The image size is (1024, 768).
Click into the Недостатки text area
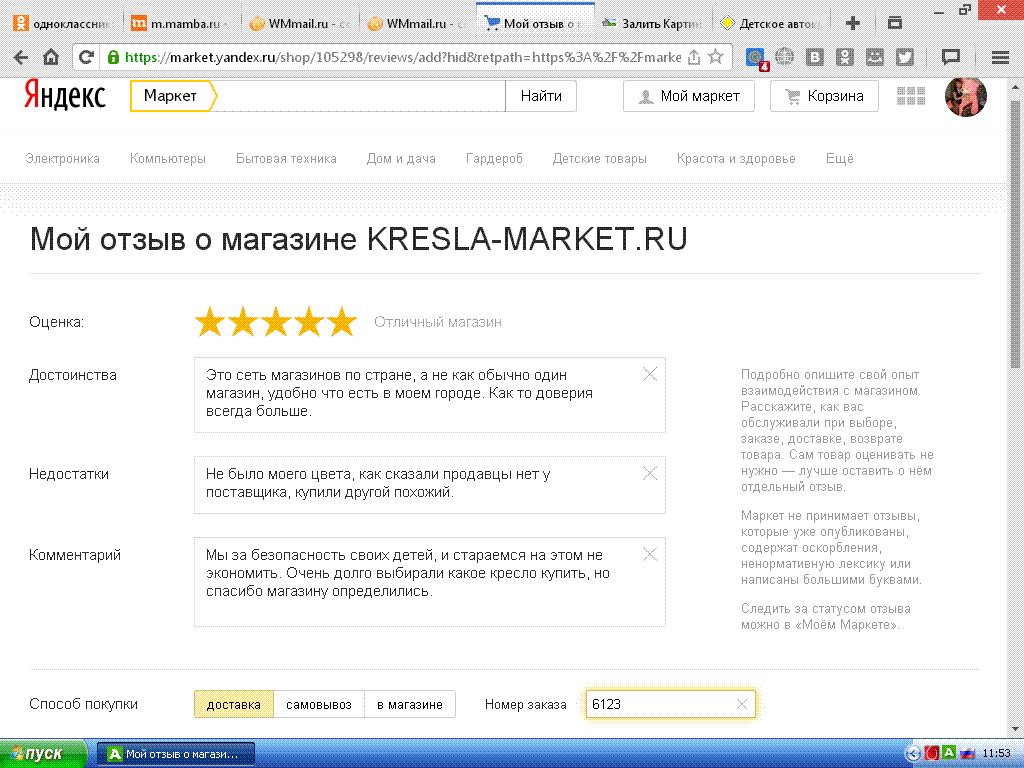click(x=430, y=485)
